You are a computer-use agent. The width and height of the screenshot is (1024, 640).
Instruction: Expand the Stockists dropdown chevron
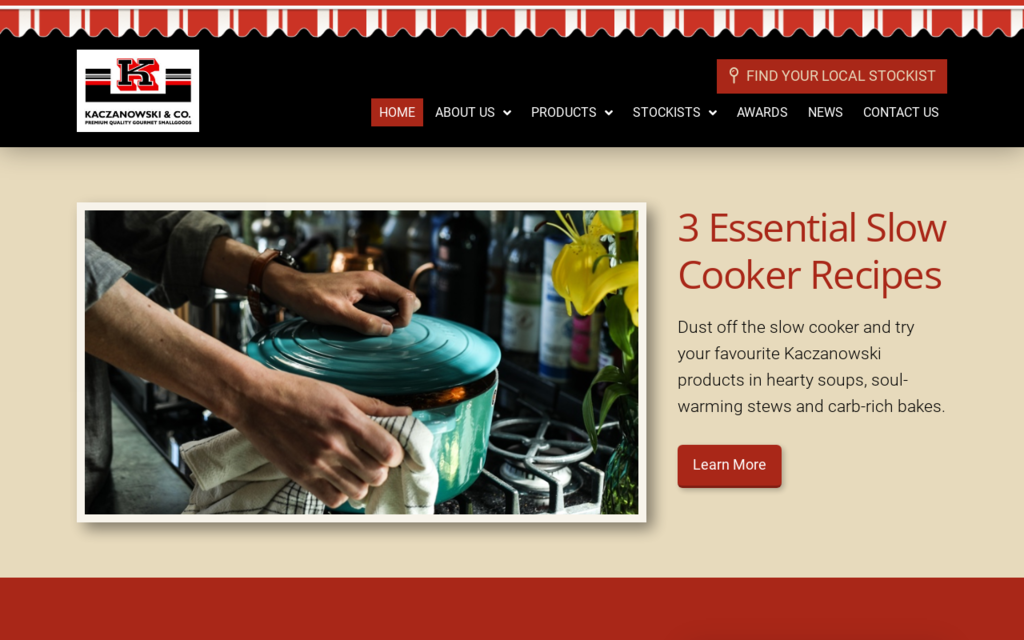(x=712, y=113)
